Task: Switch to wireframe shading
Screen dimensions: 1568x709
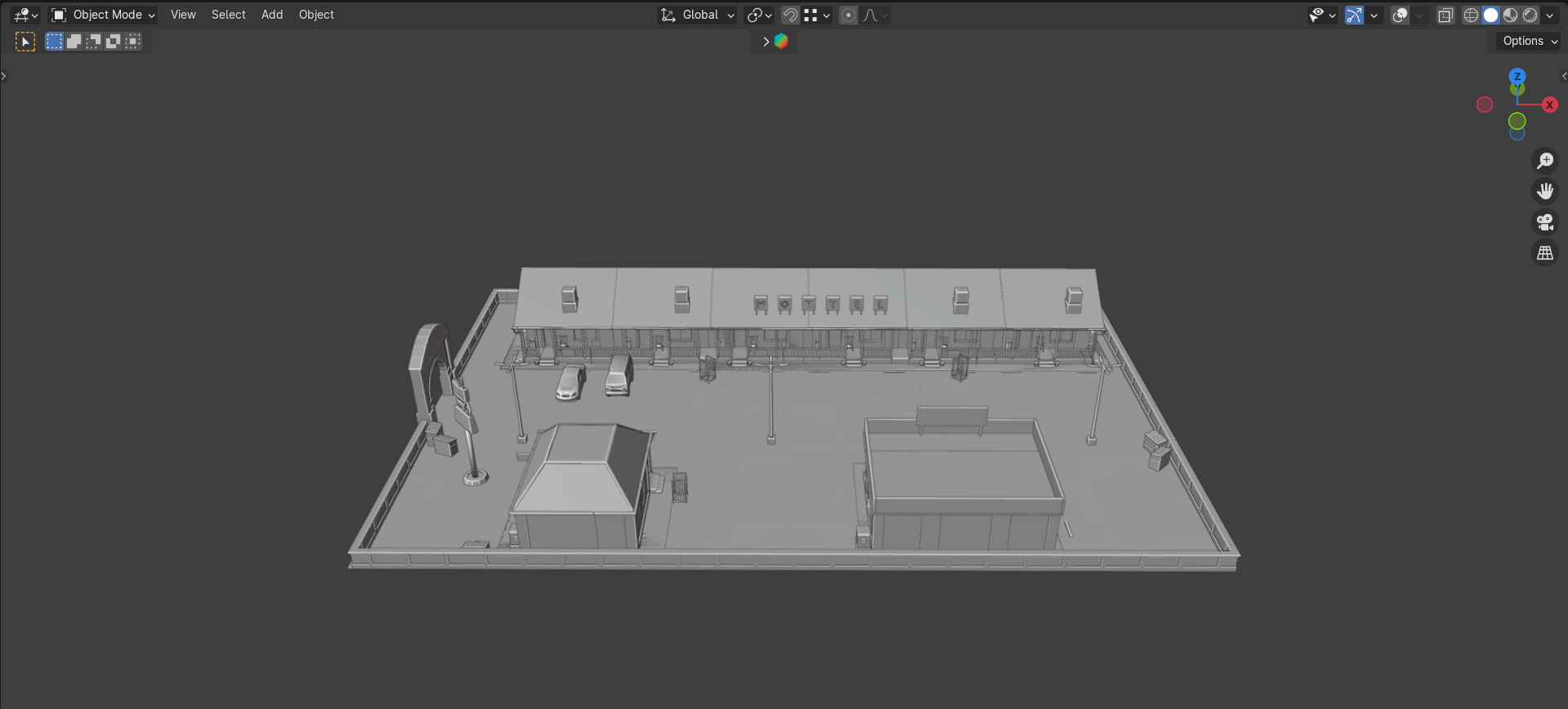Action: (x=1471, y=15)
